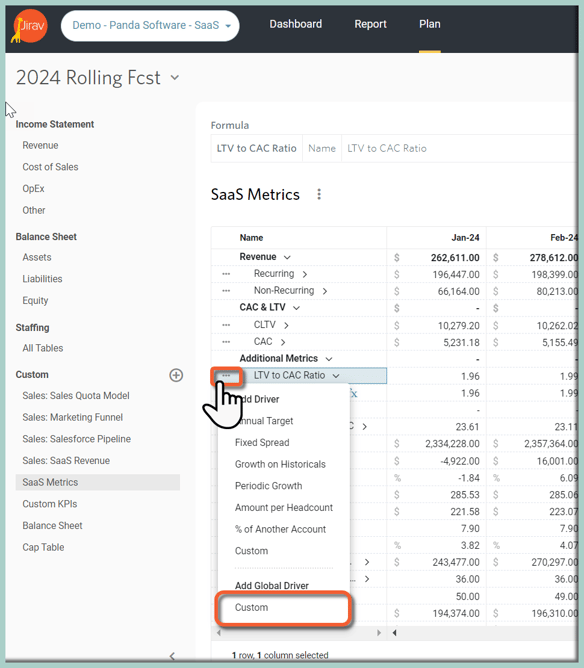Expand the Recurring revenue row

coord(305,274)
